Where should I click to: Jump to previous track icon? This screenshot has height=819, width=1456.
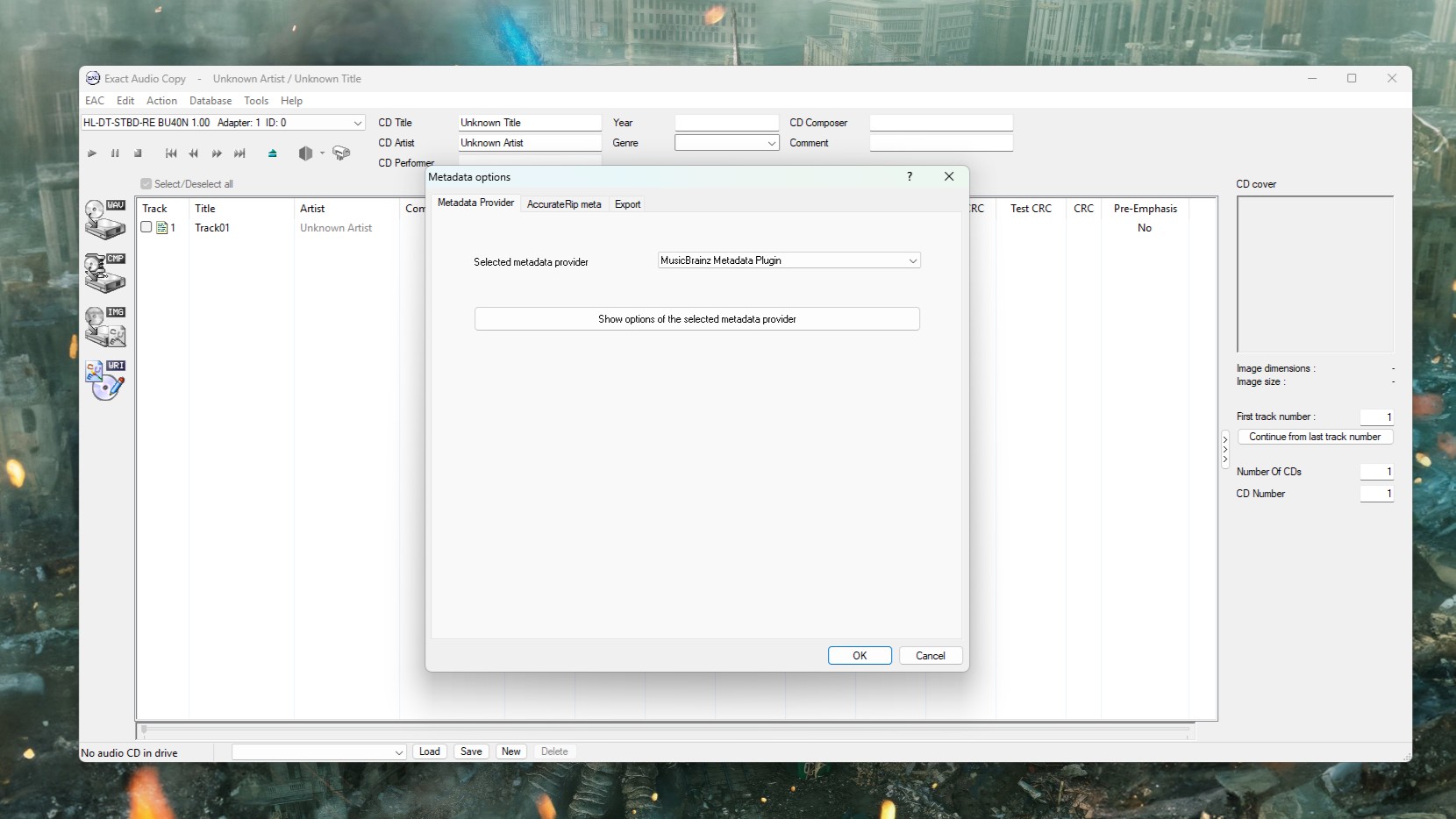(x=171, y=153)
